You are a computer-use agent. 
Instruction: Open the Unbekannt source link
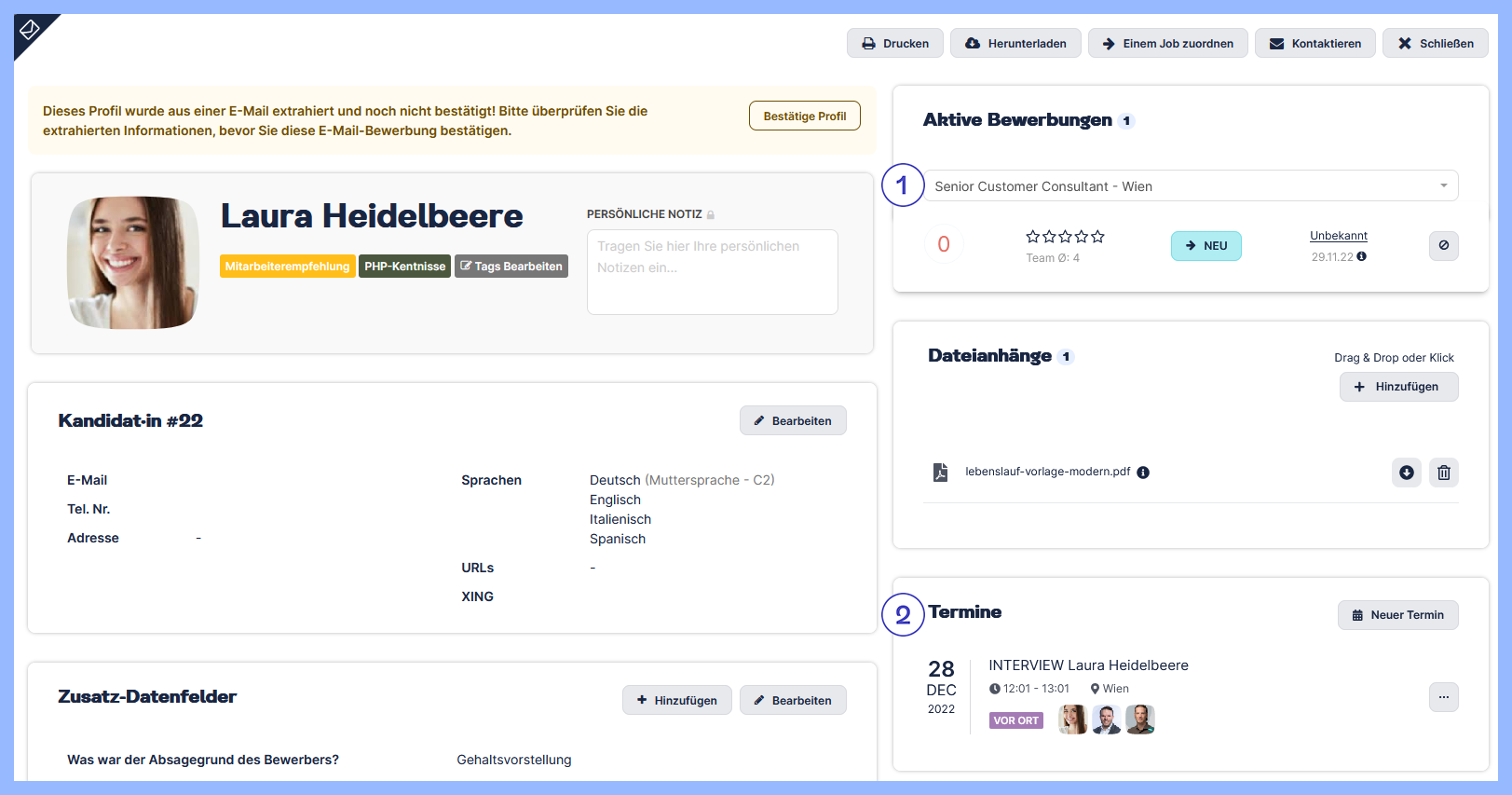1338,236
